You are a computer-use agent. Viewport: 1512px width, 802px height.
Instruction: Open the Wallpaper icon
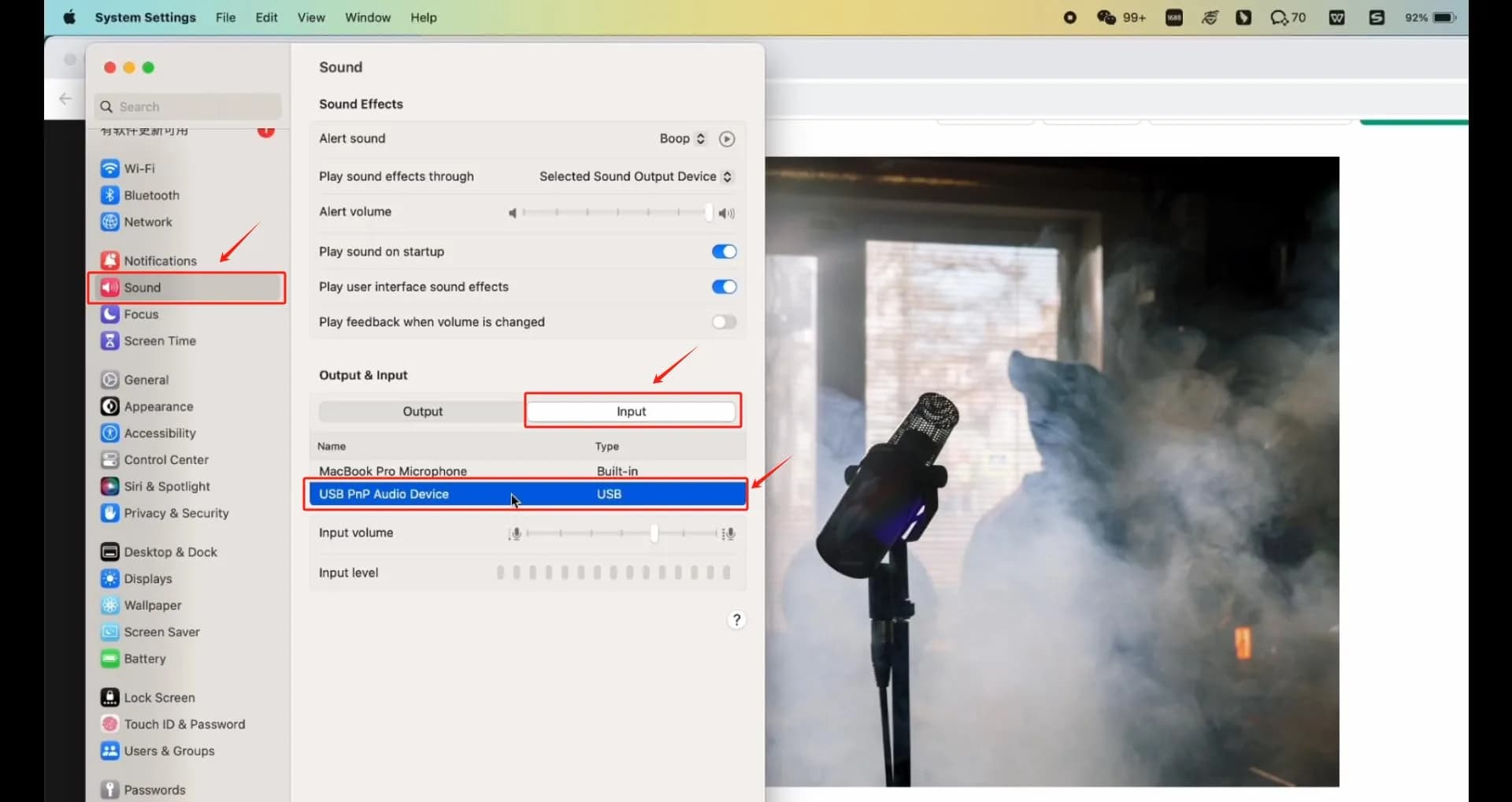(110, 606)
